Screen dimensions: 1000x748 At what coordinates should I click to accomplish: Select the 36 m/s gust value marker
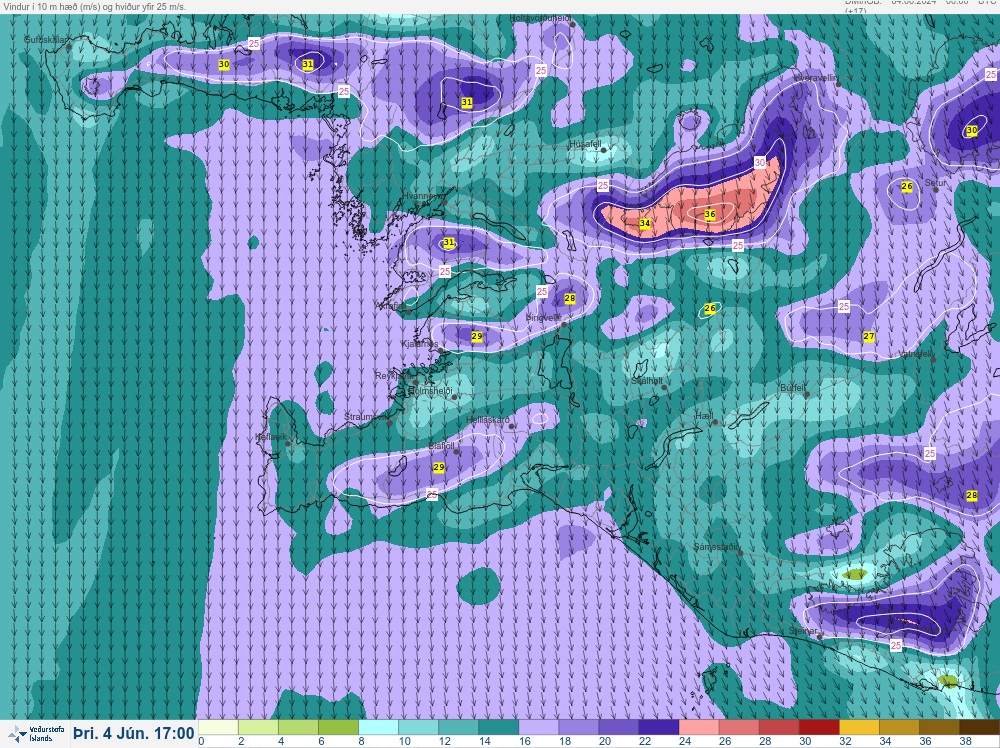pyautogui.click(x=710, y=214)
